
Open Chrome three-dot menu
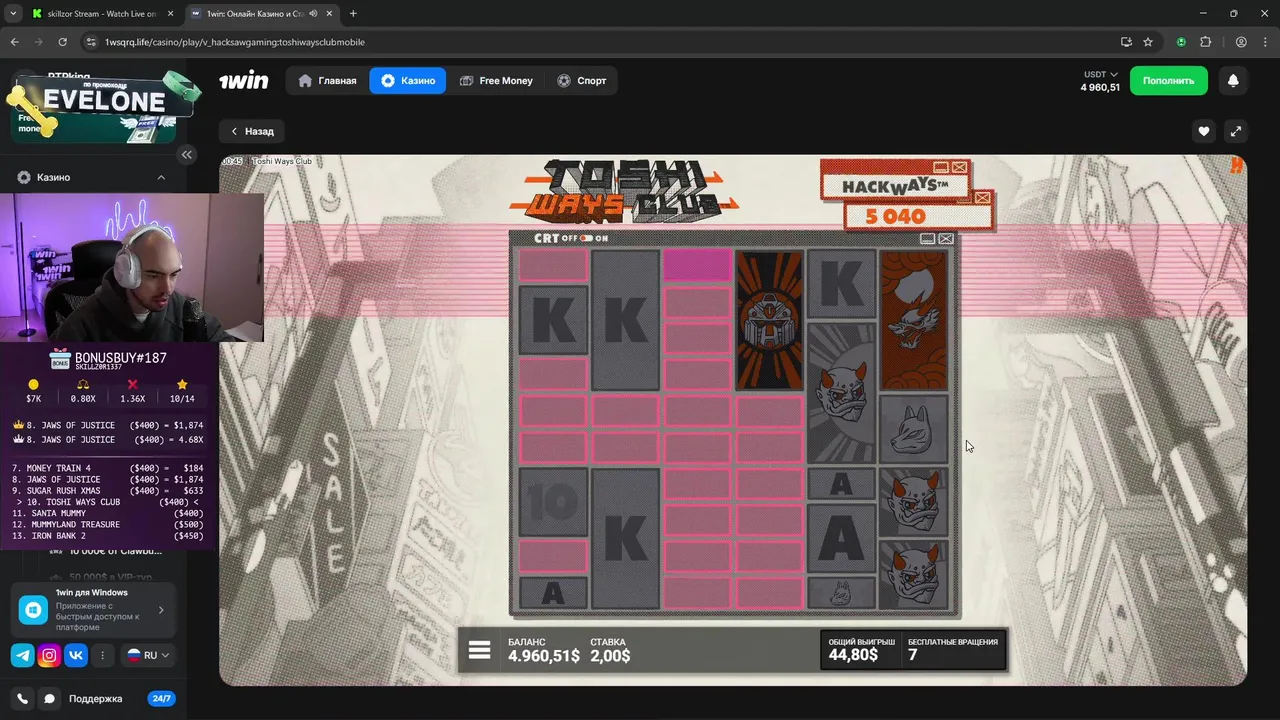pyautogui.click(x=1264, y=42)
